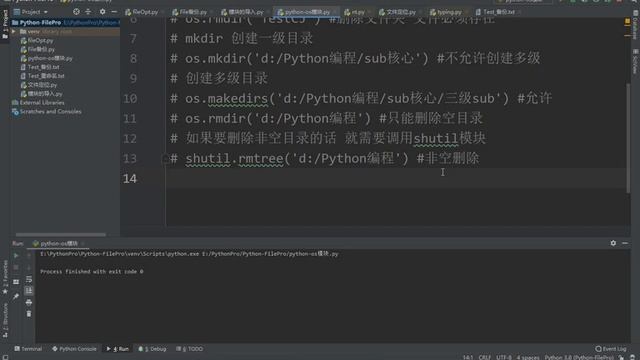Click the Python interpreter selector in status bar
The height and width of the screenshot is (360, 640).
tap(579, 357)
